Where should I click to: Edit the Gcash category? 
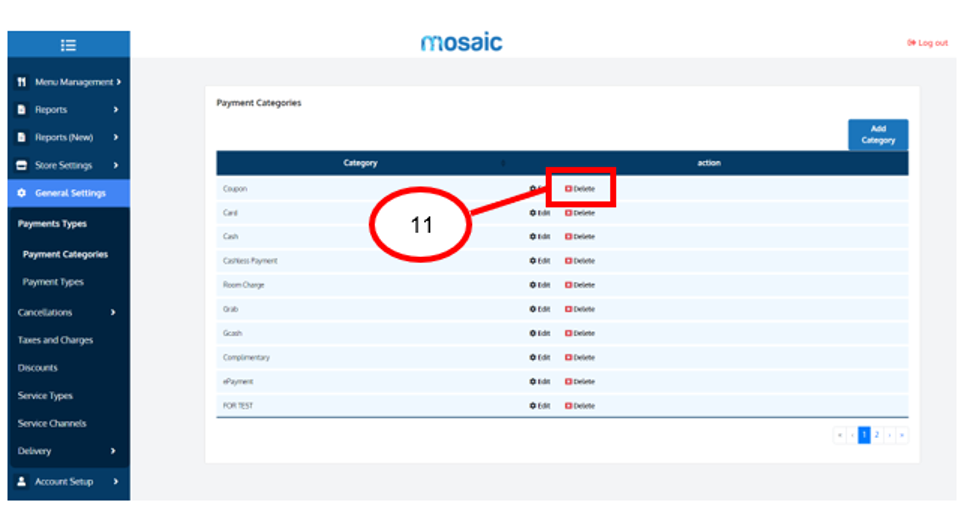pos(540,333)
